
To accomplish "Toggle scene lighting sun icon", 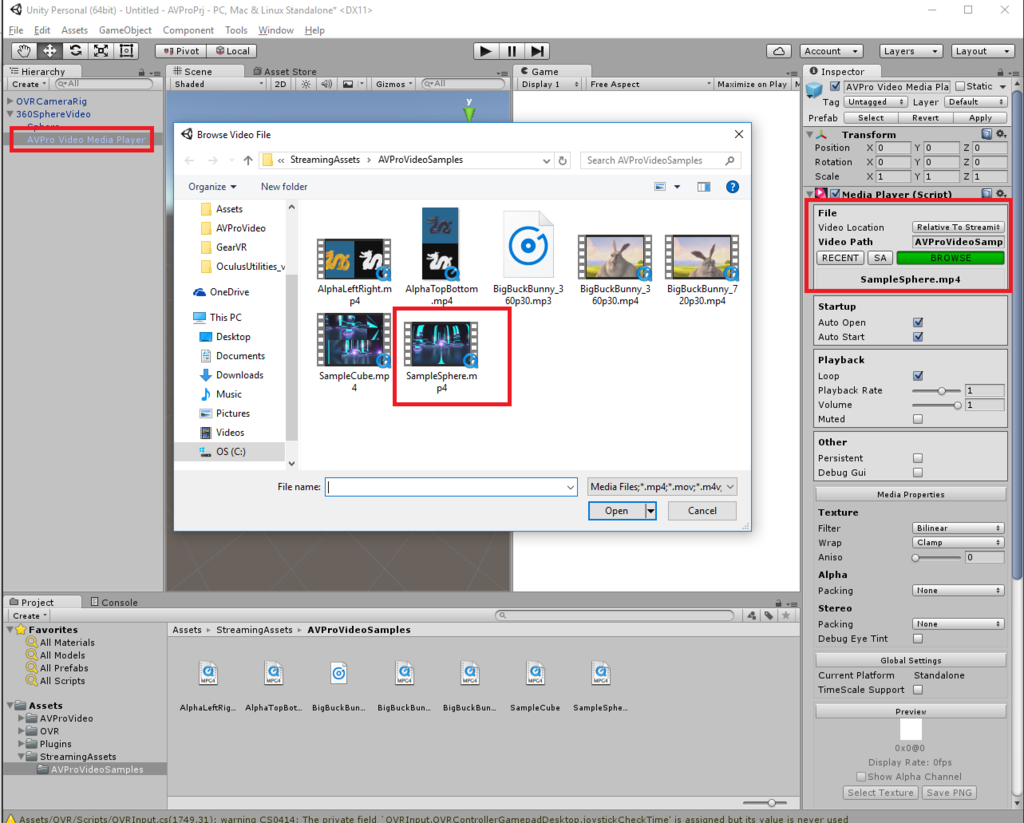I will coord(306,84).
